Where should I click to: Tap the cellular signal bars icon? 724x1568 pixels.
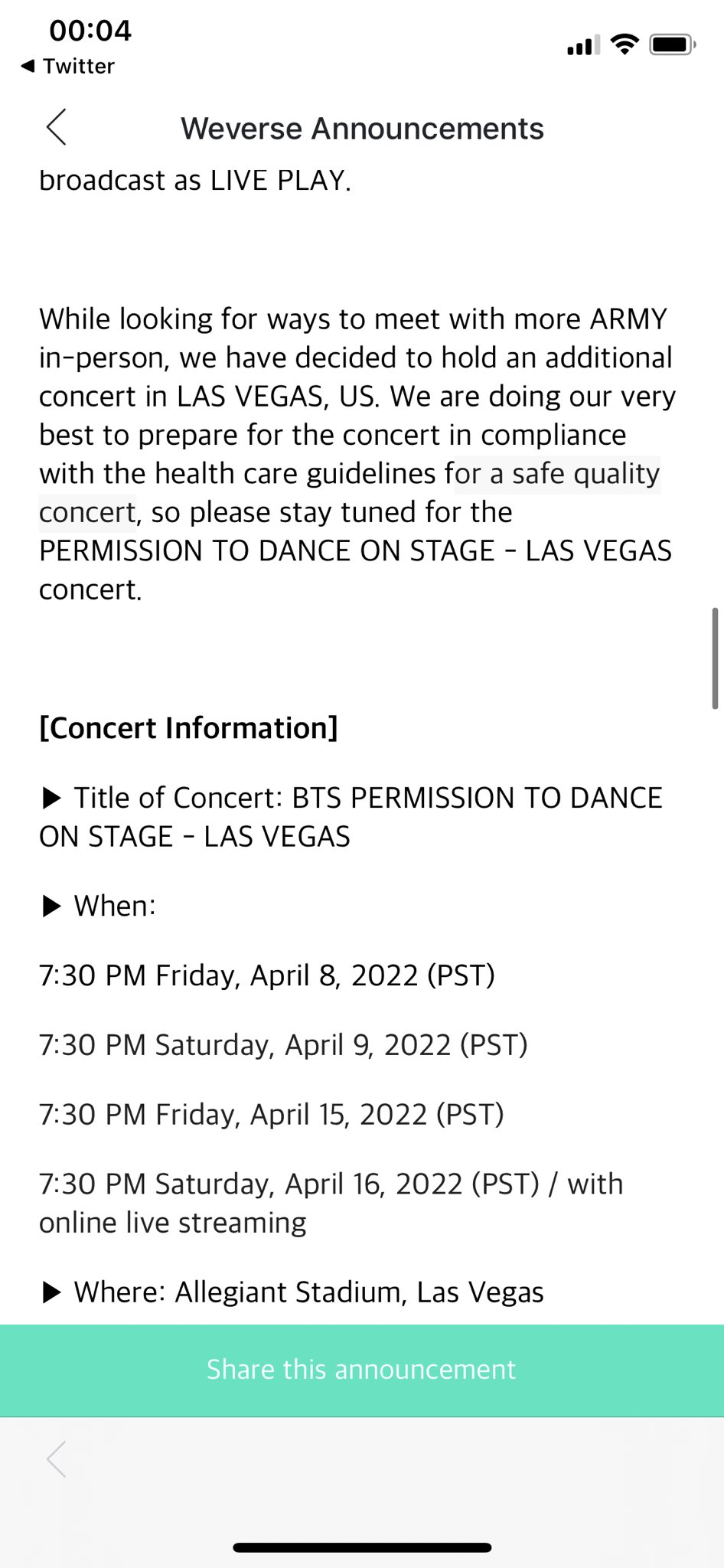pos(583,45)
